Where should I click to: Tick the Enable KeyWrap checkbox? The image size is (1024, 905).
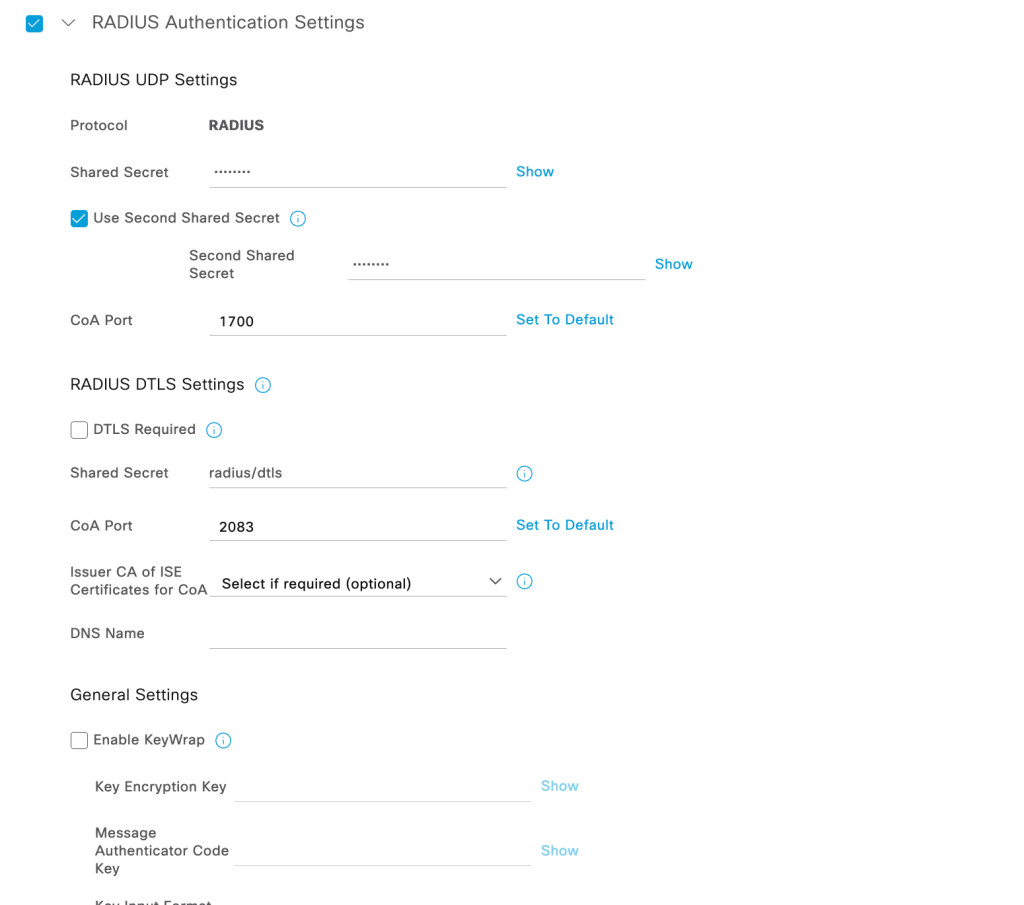79,741
